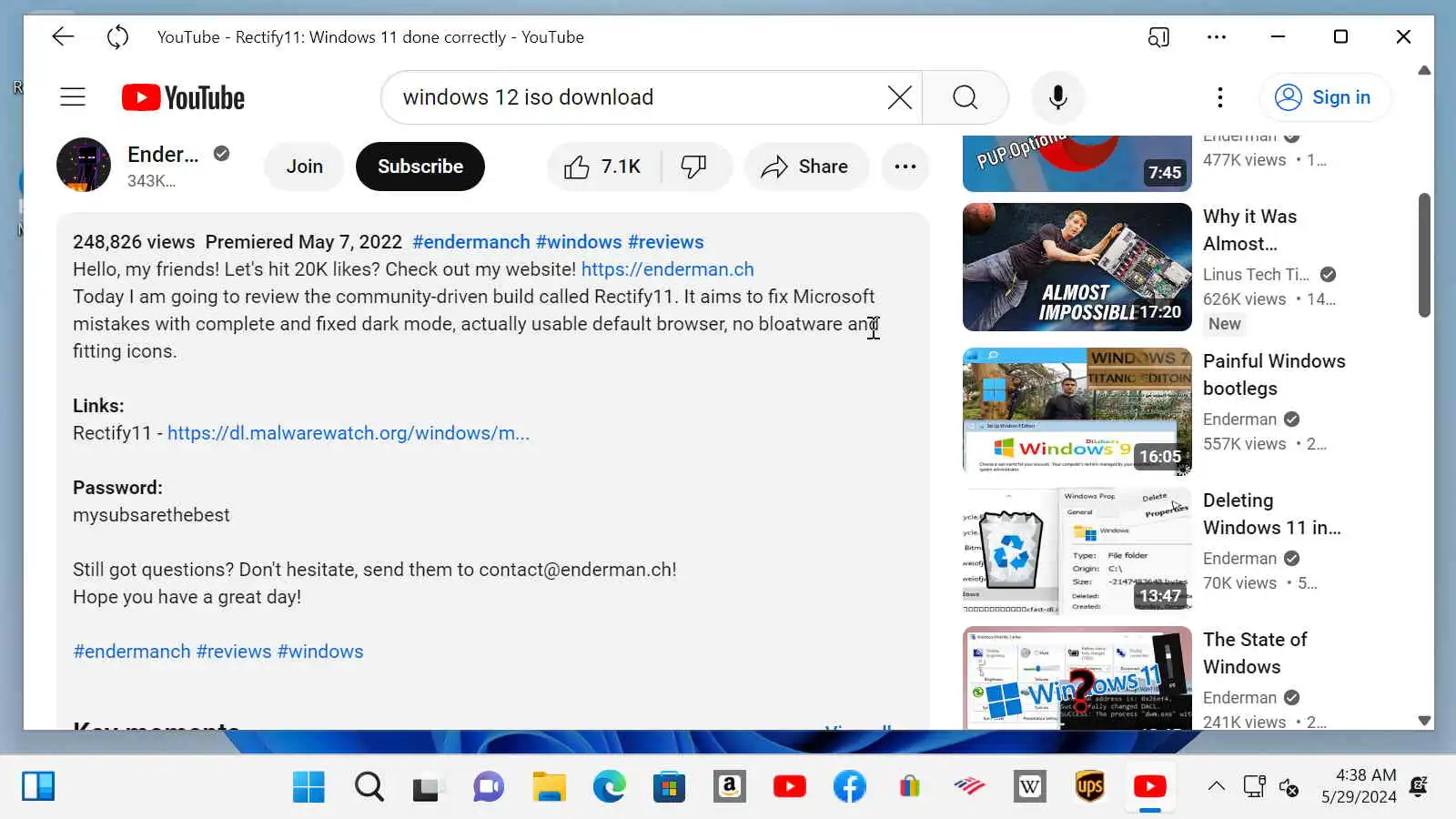The height and width of the screenshot is (819, 1456).
Task: Open the #endermanch hashtag beside the premiere date
Action: pos(471,242)
